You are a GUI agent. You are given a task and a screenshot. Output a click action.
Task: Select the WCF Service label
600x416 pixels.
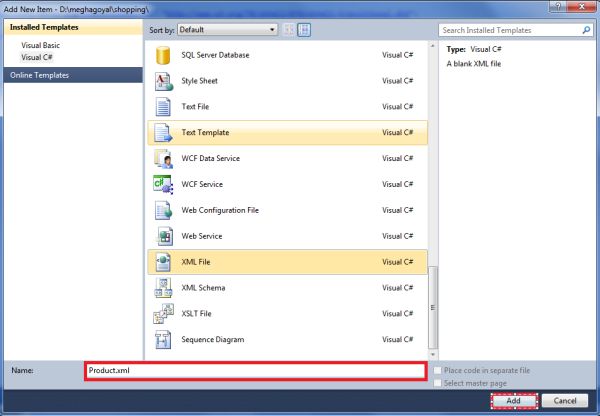202,184
